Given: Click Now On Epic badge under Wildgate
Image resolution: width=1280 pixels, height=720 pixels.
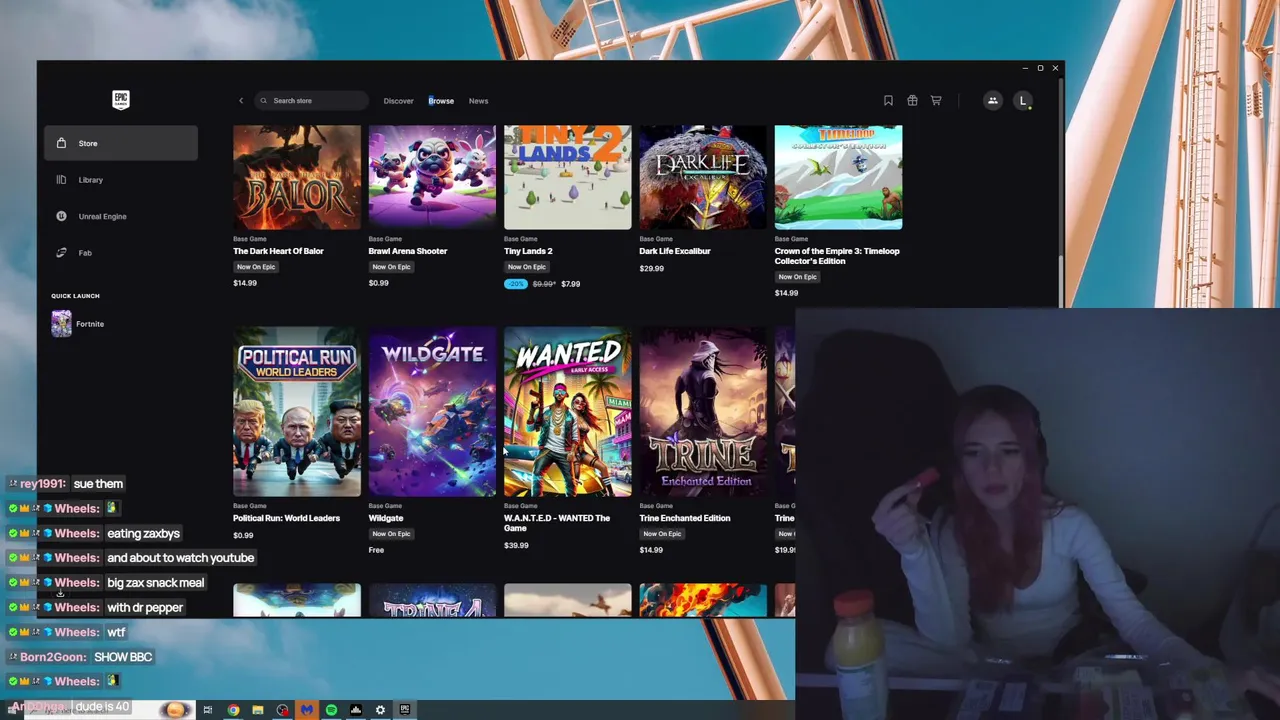Looking at the screenshot, I should point(391,534).
